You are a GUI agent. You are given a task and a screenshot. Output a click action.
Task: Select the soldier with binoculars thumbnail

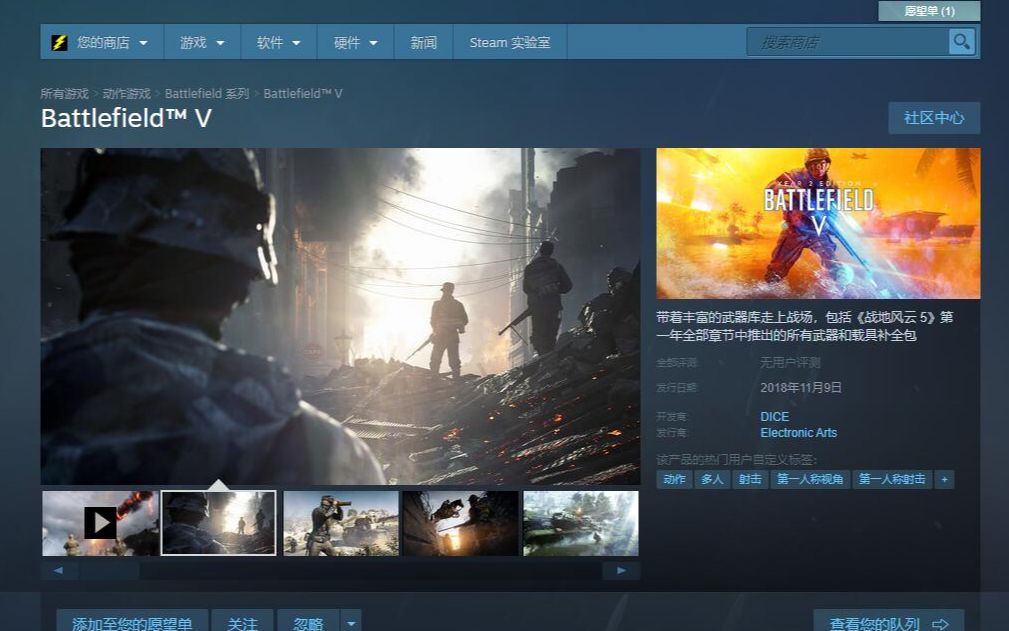click(341, 523)
